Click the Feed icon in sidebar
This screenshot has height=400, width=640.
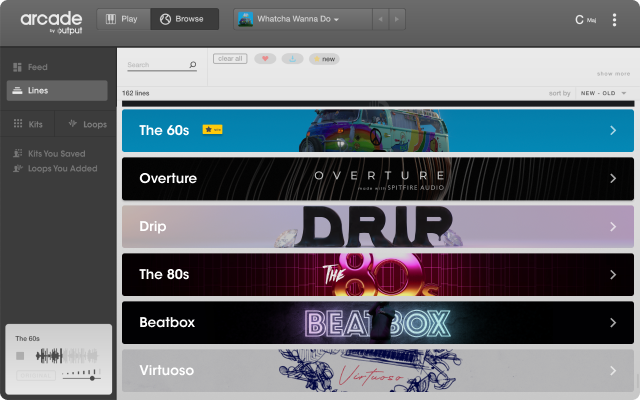(17, 67)
